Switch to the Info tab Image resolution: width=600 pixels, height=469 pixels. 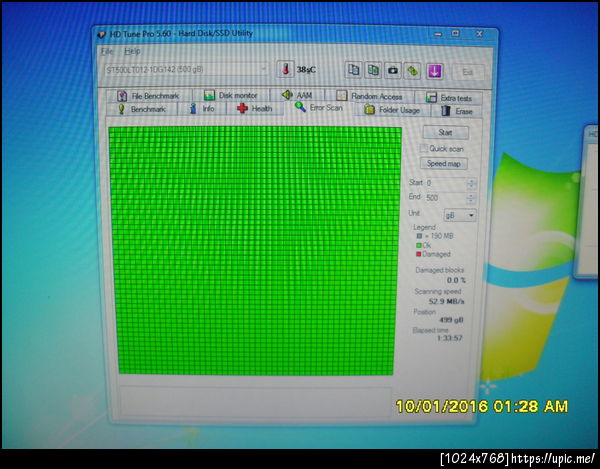(x=202, y=109)
